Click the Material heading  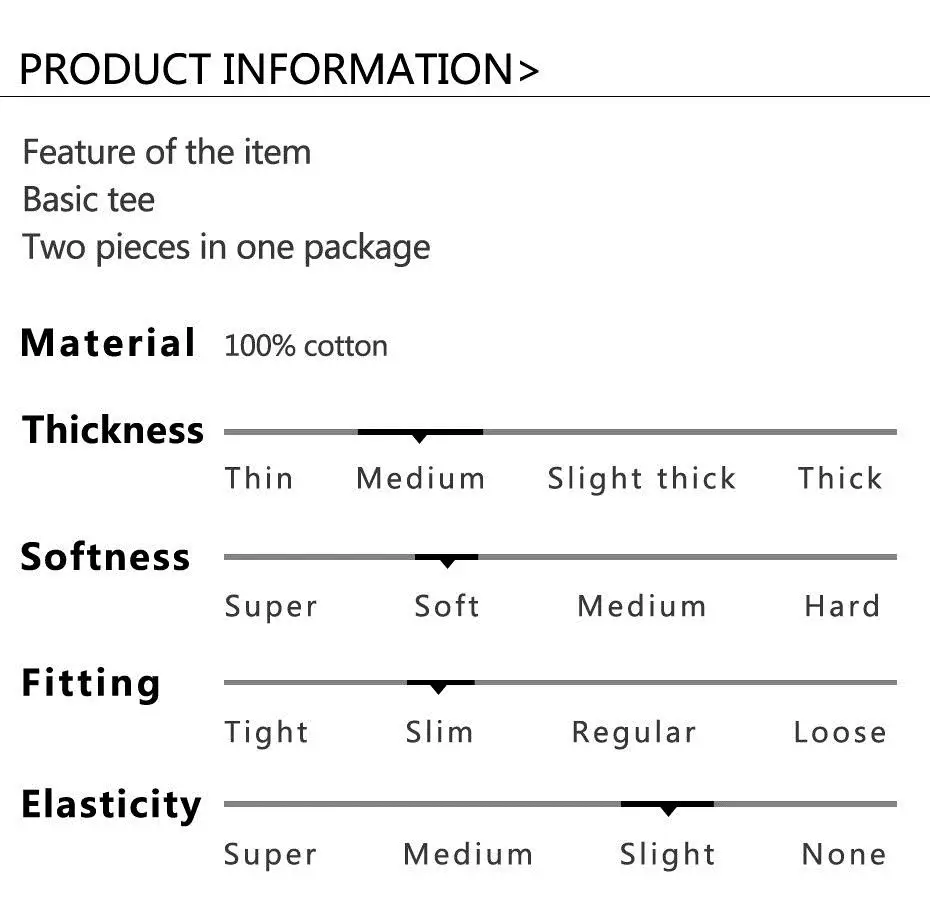pyautogui.click(x=108, y=343)
